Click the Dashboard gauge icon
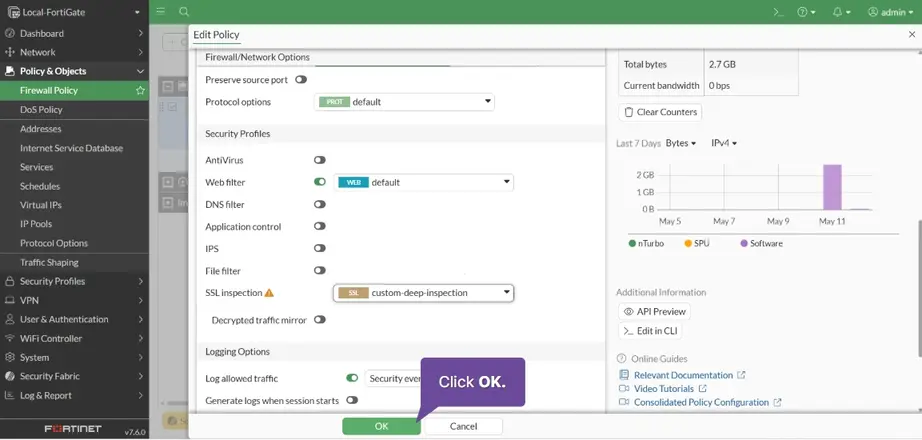Viewport: 922px width, 440px height. click(x=9, y=34)
